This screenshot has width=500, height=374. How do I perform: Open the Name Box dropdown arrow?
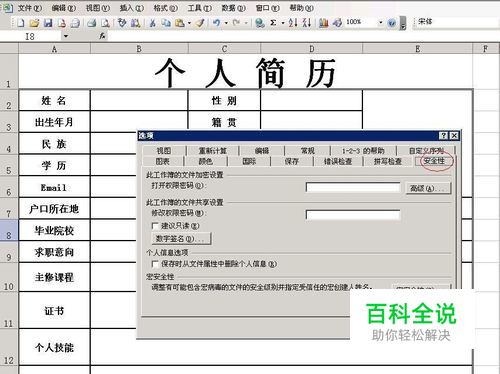(x=66, y=36)
